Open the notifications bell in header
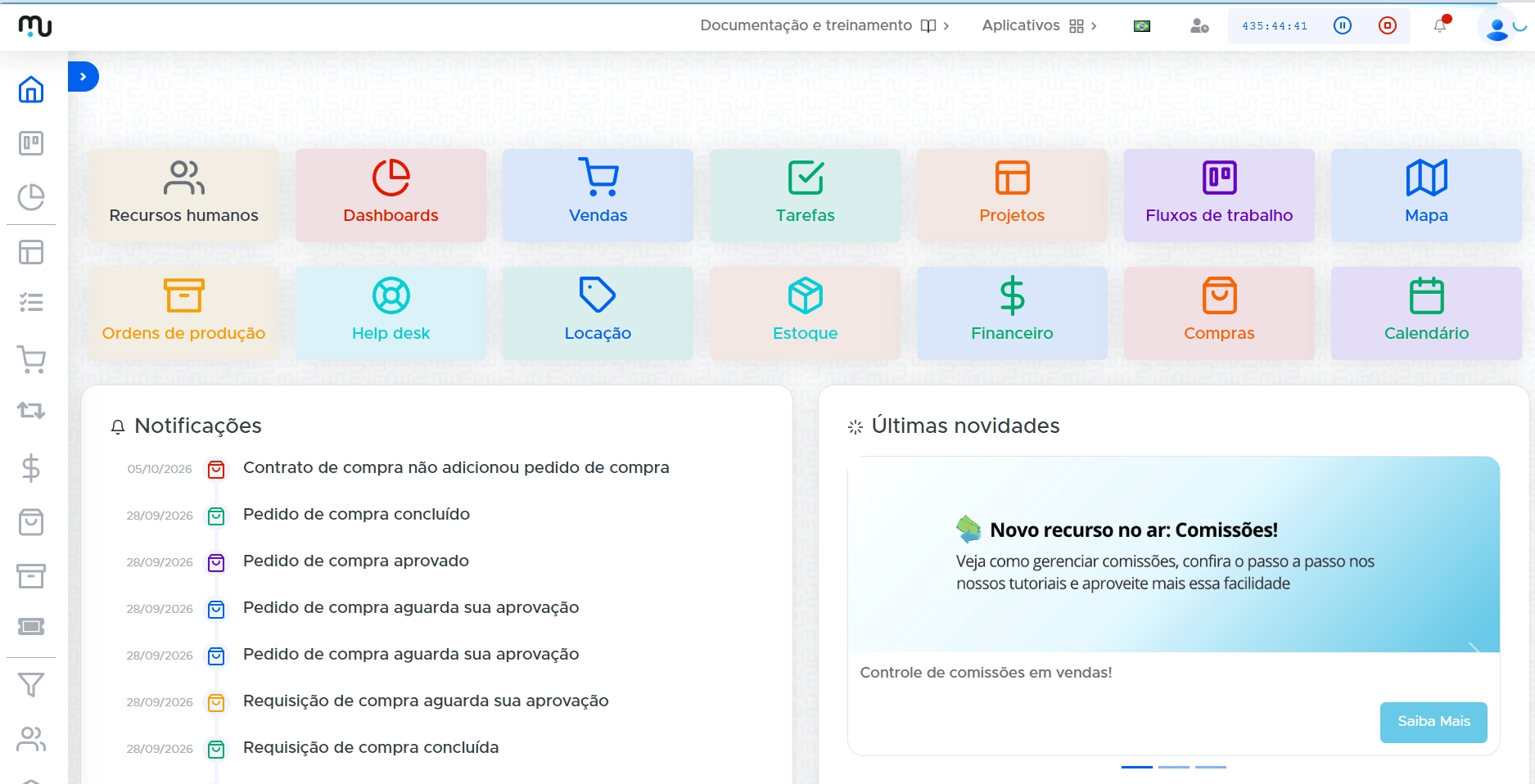This screenshot has width=1535, height=784. click(x=1440, y=25)
